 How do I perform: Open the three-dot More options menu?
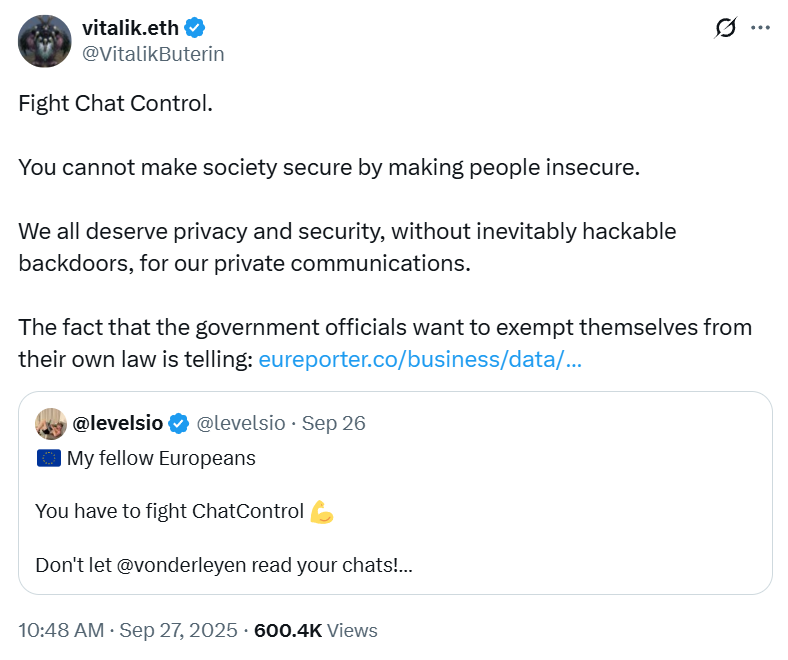pos(760,29)
